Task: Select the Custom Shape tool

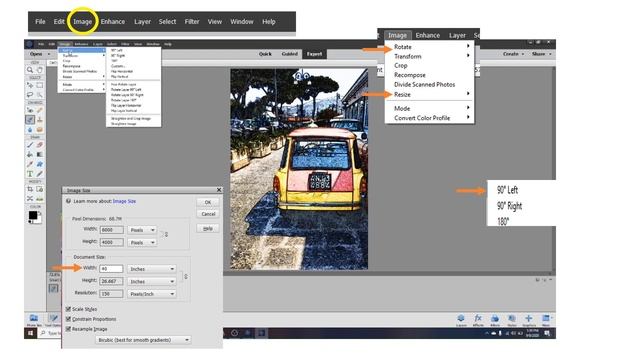Action: (x=40, y=164)
